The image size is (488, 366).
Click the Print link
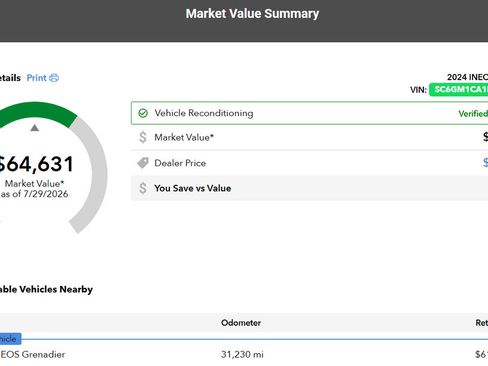[x=36, y=78]
